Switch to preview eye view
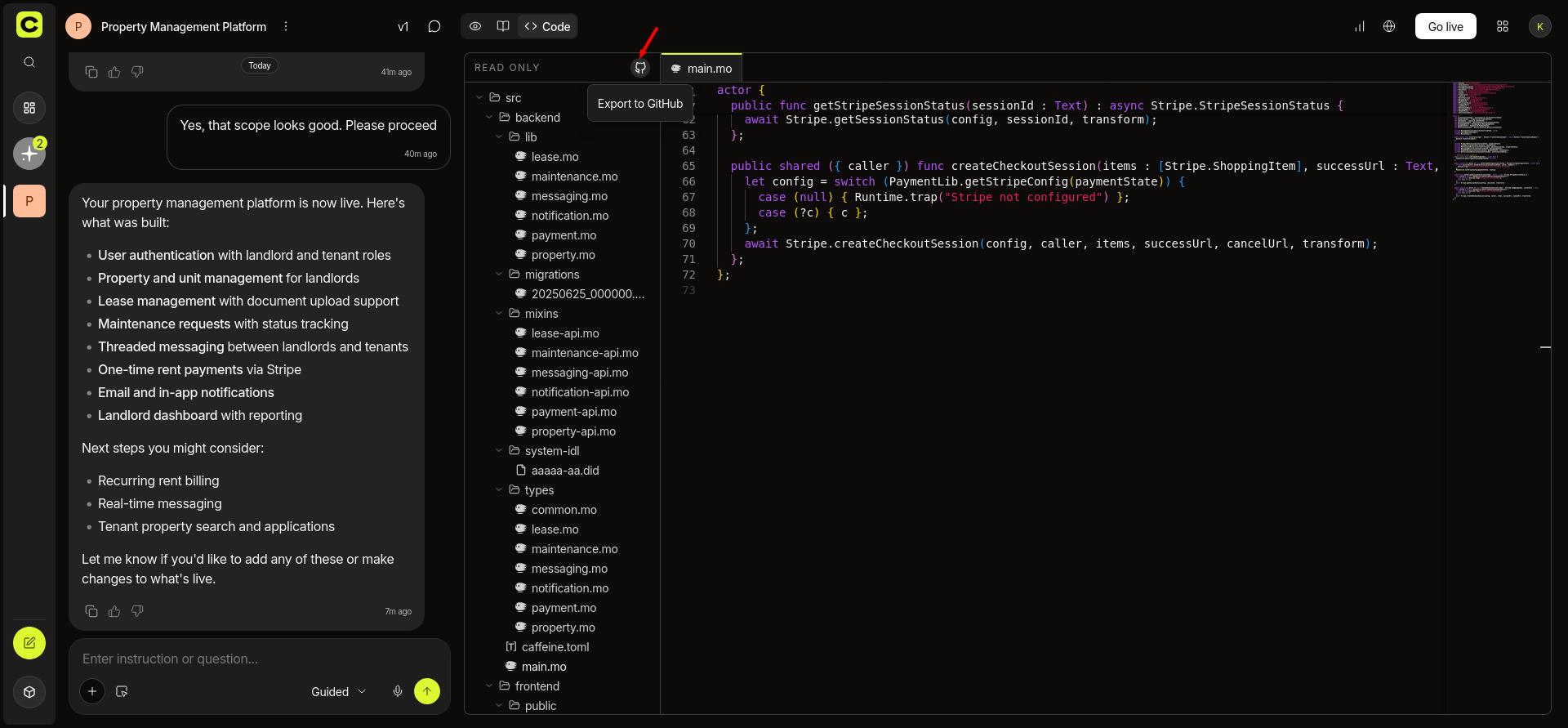 click(x=475, y=26)
